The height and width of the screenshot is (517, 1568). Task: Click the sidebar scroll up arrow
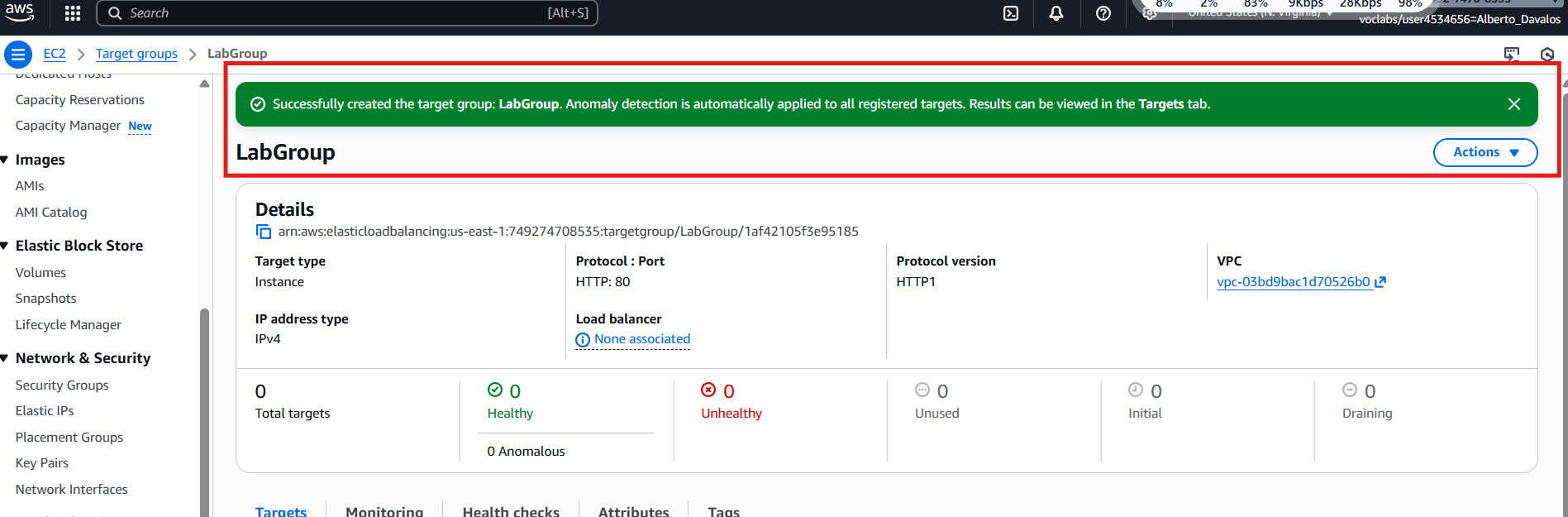coord(204,84)
